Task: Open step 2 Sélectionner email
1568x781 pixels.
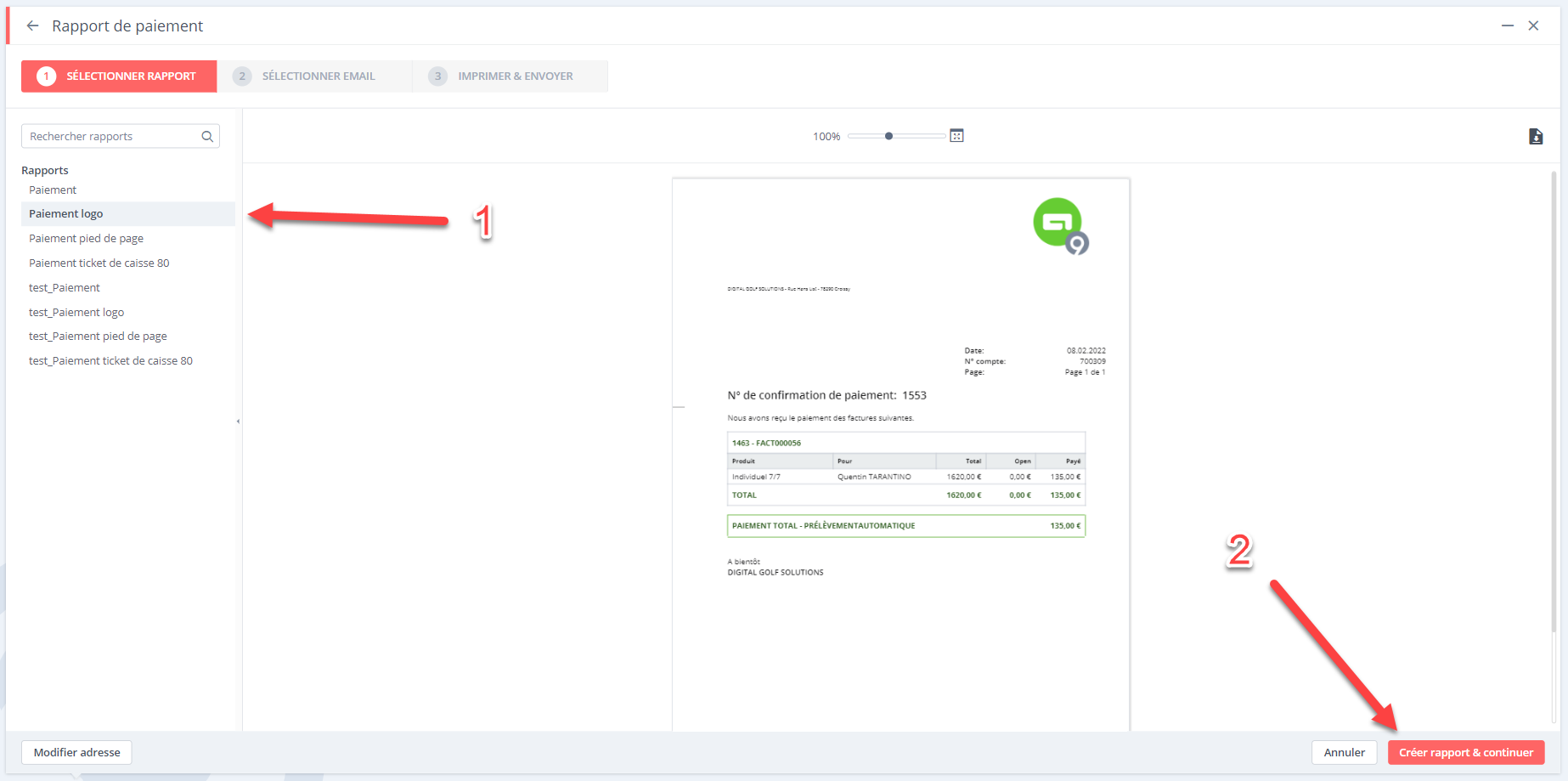Action: (x=315, y=76)
